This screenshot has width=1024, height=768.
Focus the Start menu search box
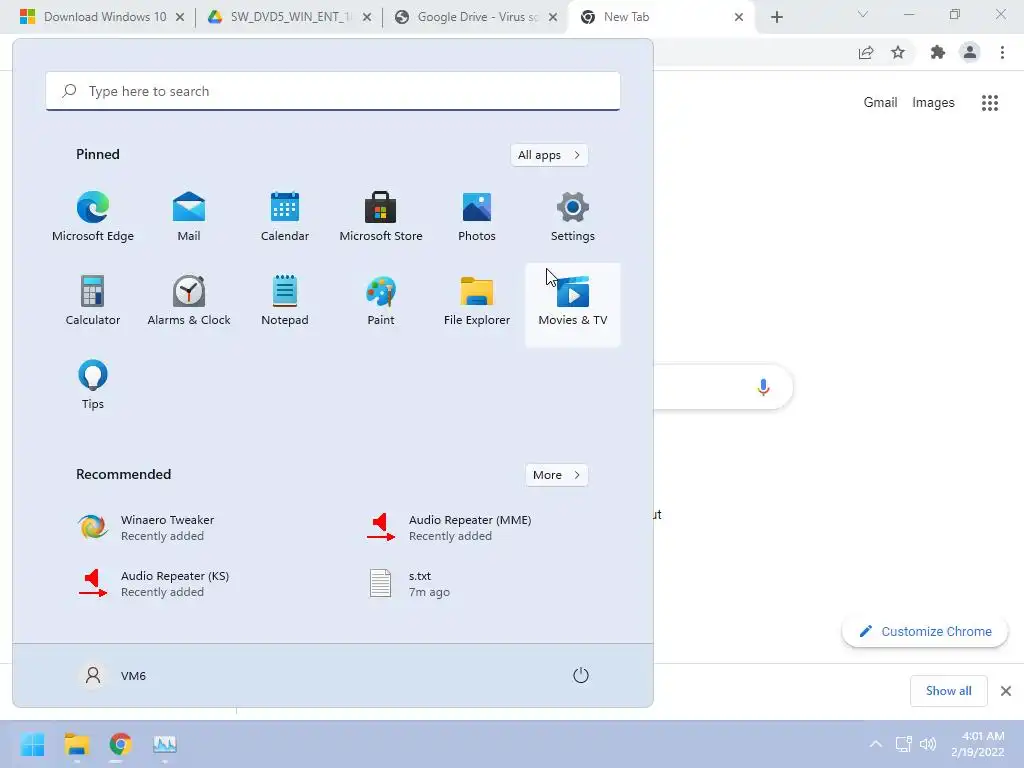(333, 91)
